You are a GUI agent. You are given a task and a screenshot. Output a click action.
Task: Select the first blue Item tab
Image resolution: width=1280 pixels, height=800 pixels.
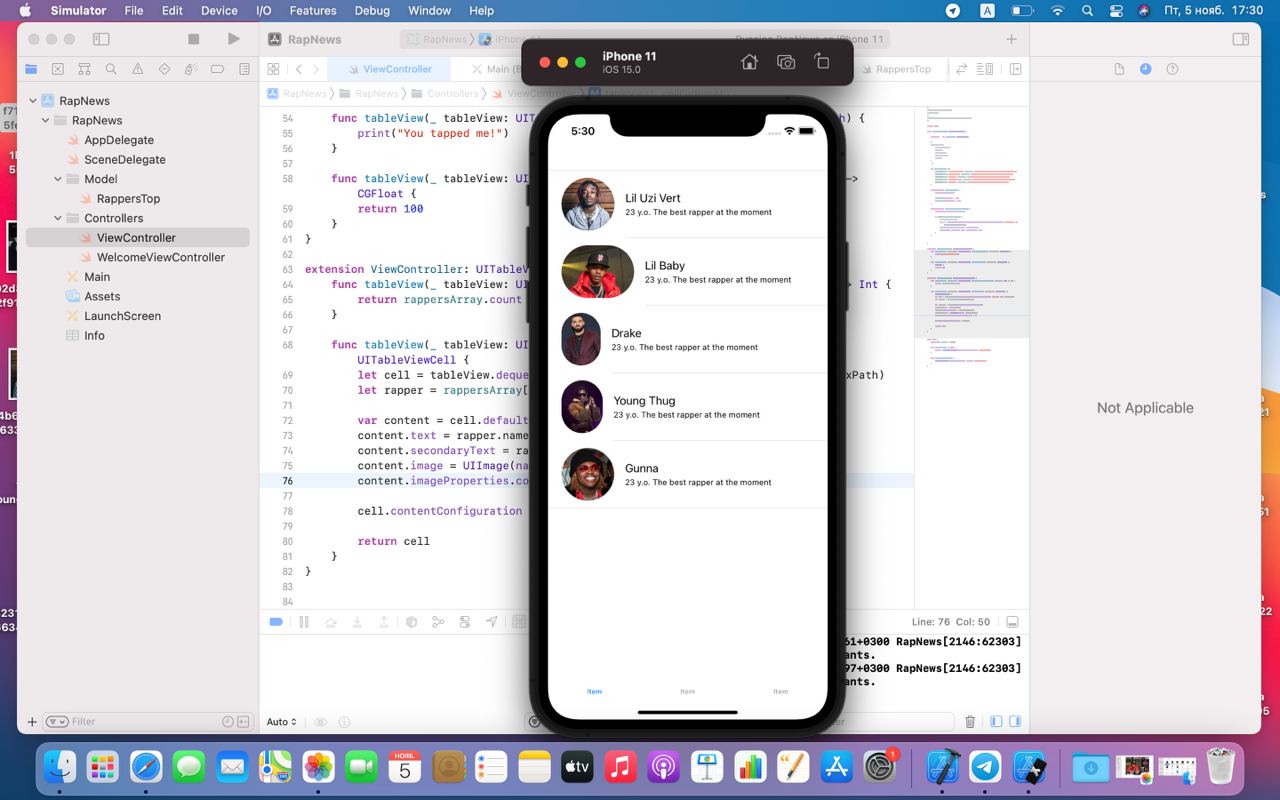point(595,691)
